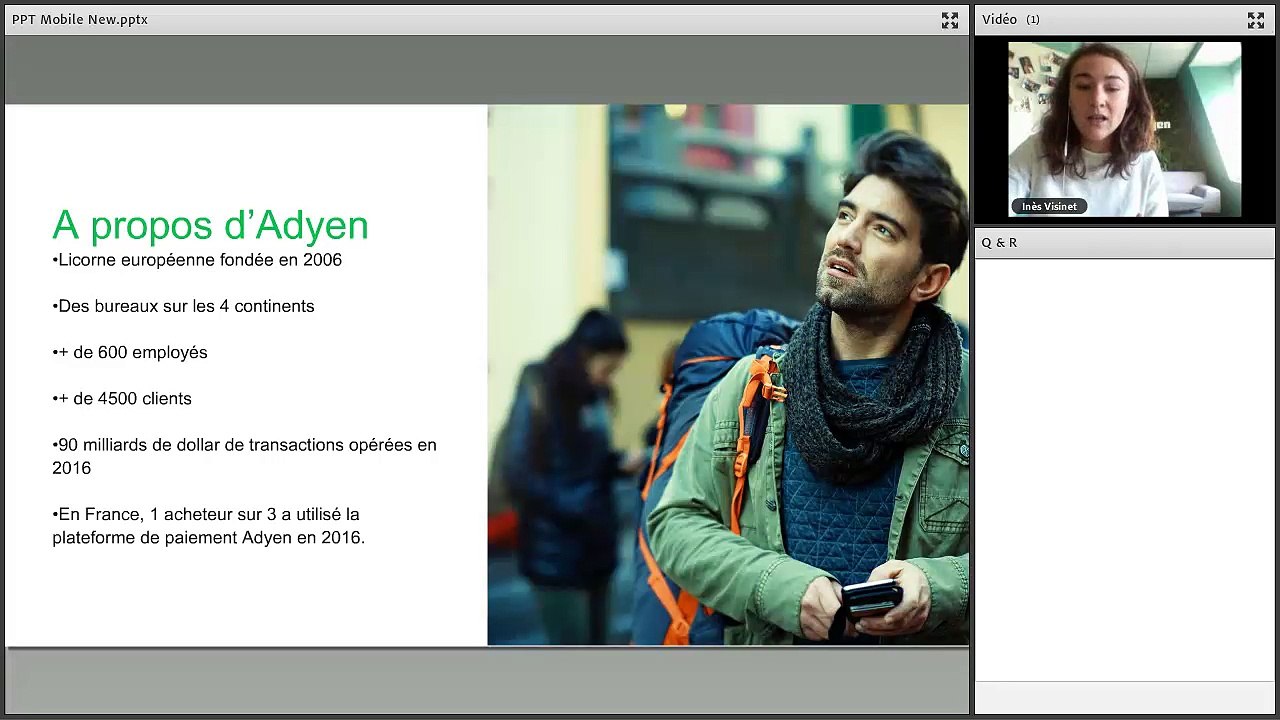Click the En France, 1 acheteur sur 3 bullet

(x=208, y=526)
